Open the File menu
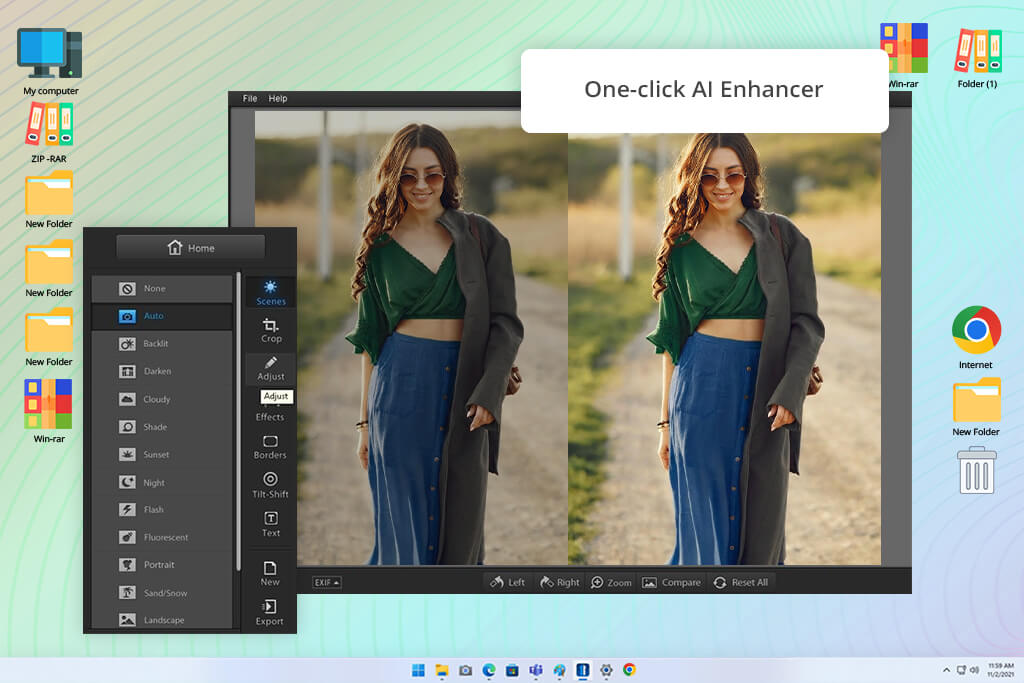The image size is (1024, 683). 250,99
